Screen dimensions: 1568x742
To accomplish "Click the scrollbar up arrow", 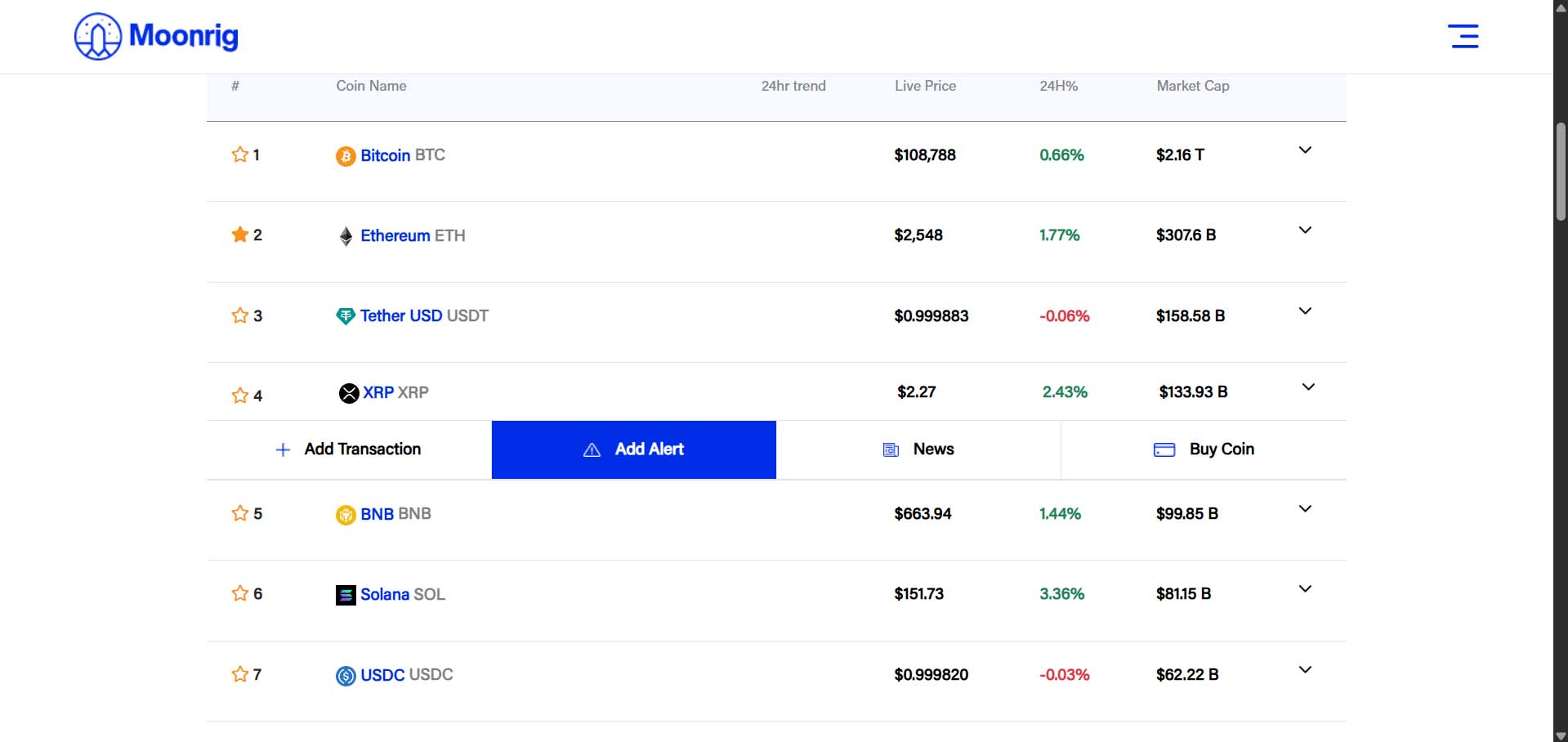I will (1561, 7).
